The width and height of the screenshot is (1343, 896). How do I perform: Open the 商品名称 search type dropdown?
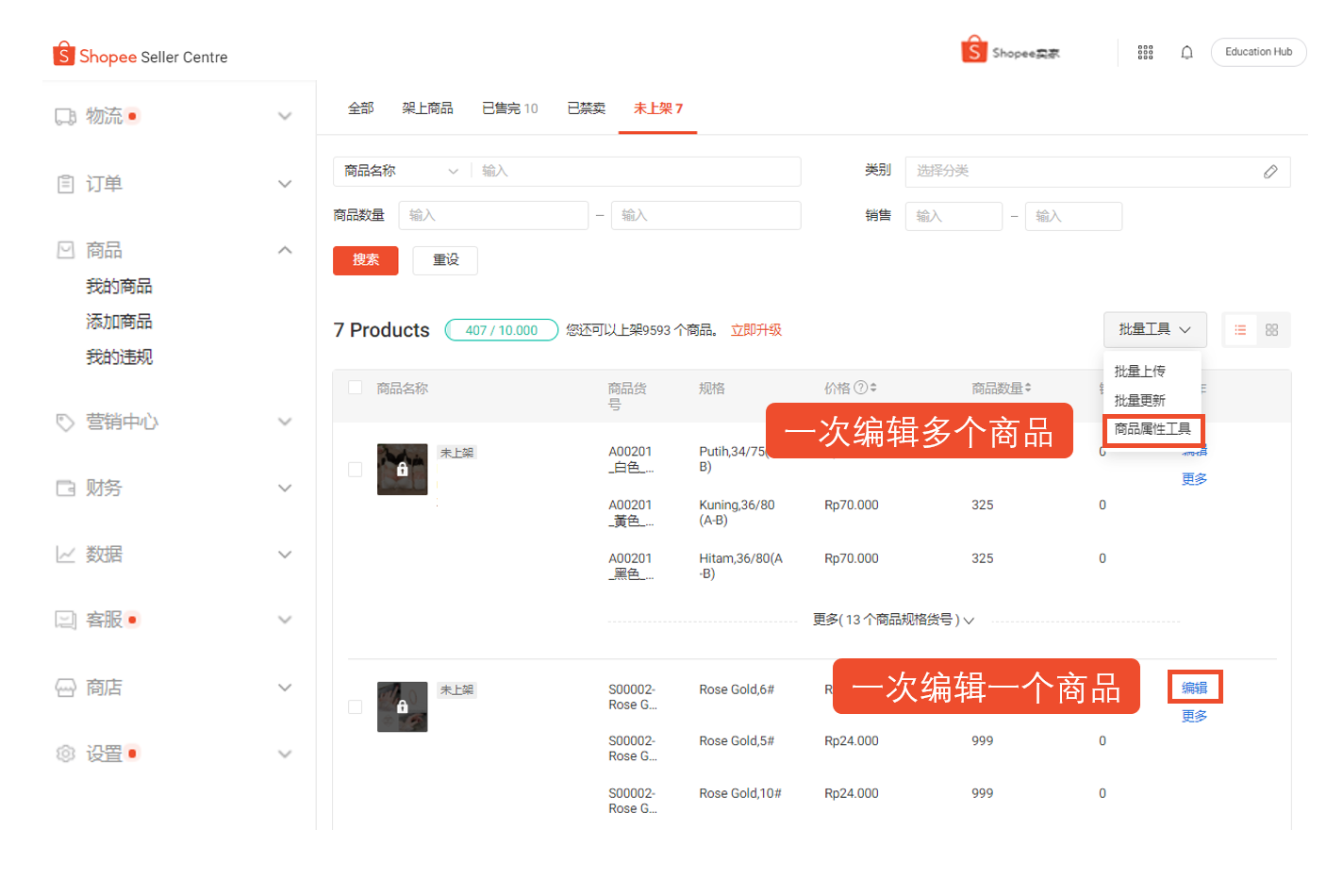401,172
